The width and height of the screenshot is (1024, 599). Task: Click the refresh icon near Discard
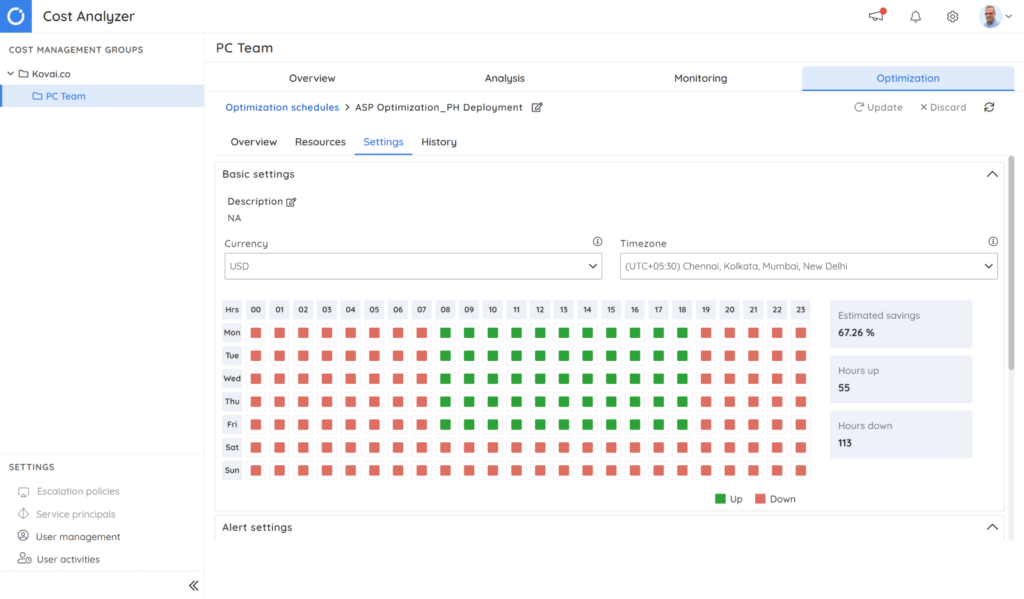click(x=988, y=107)
